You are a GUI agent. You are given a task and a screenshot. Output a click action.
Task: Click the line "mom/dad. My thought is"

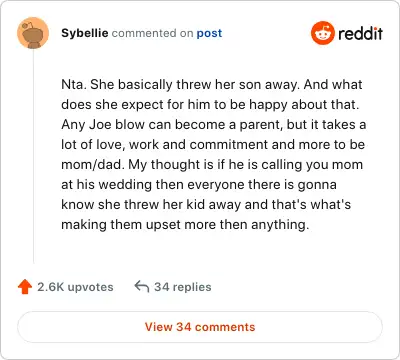click(212, 165)
